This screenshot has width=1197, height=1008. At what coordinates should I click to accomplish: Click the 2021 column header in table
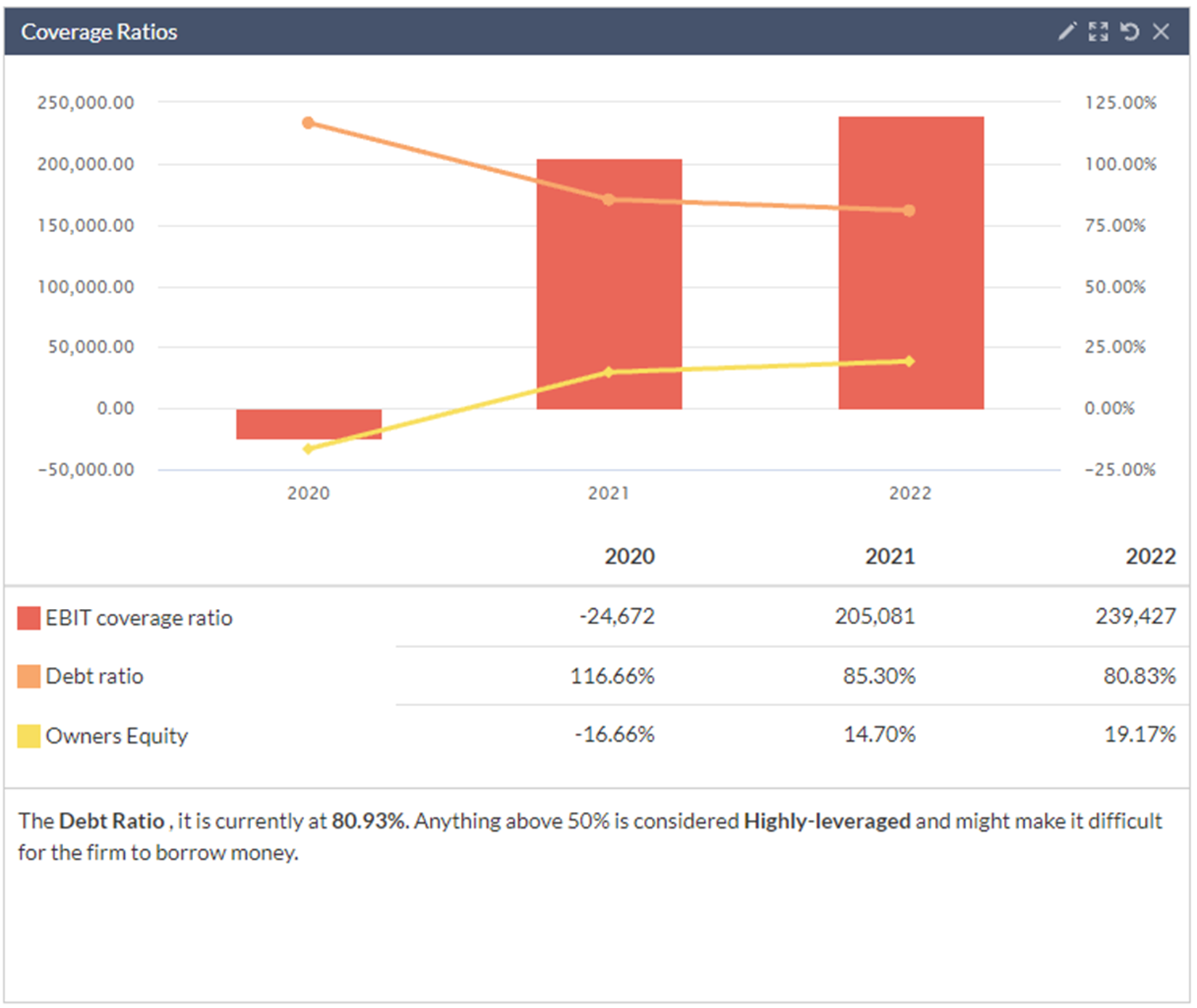click(889, 557)
